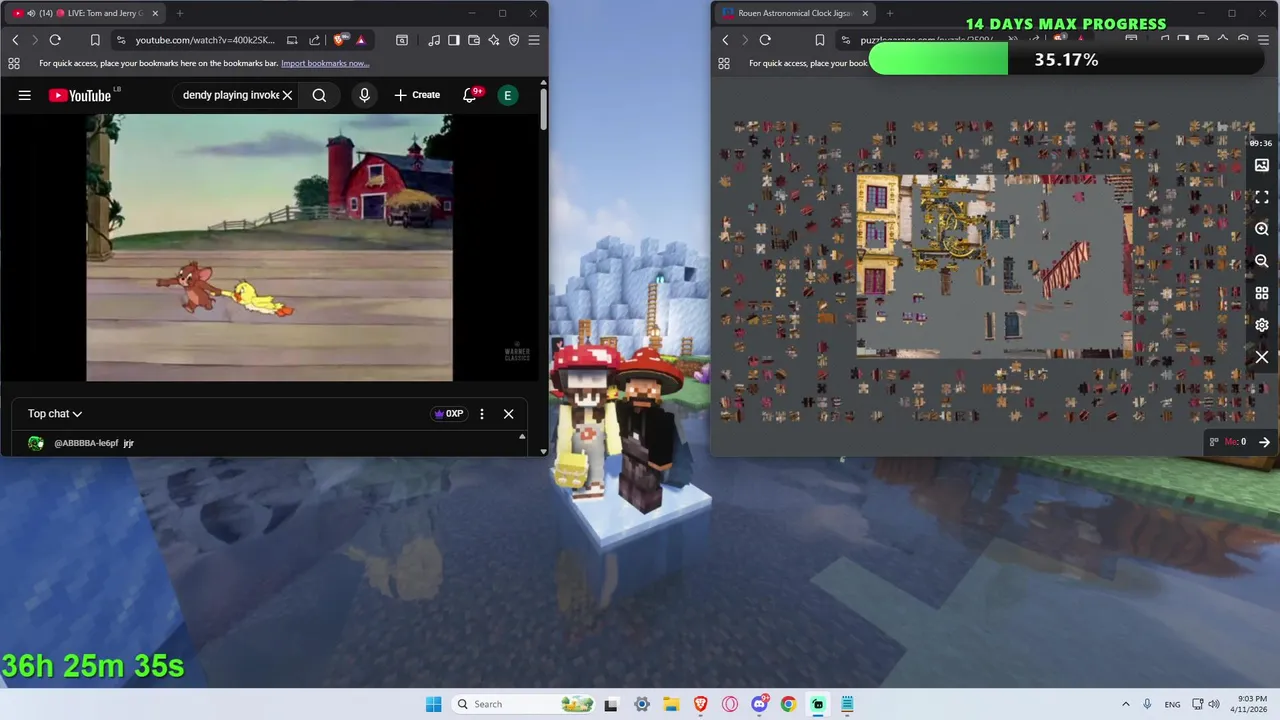The image size is (1280, 720).
Task: Zoom out of the jigsaw puzzle
Action: coord(1262,261)
